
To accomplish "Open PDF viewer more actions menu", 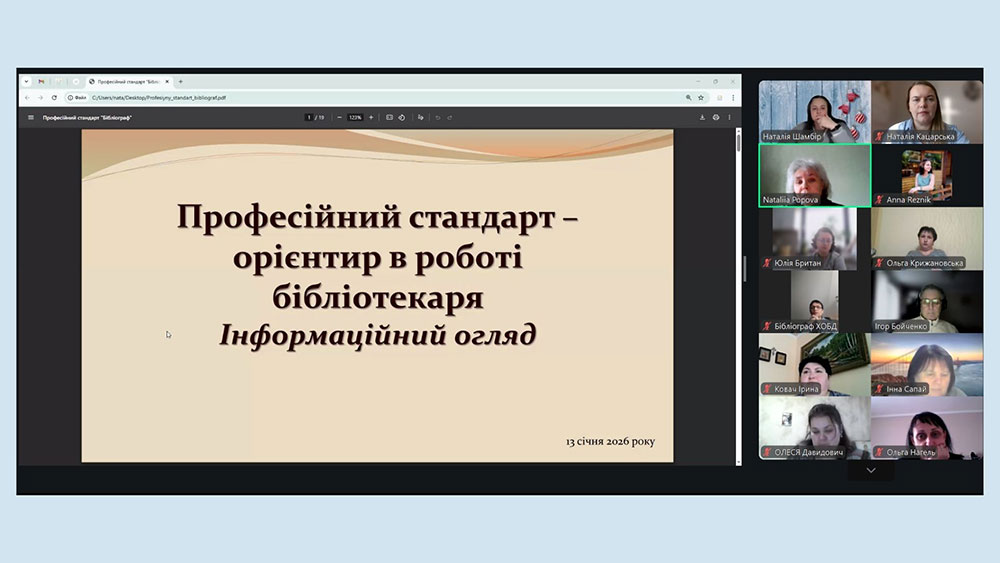I will pos(730,117).
